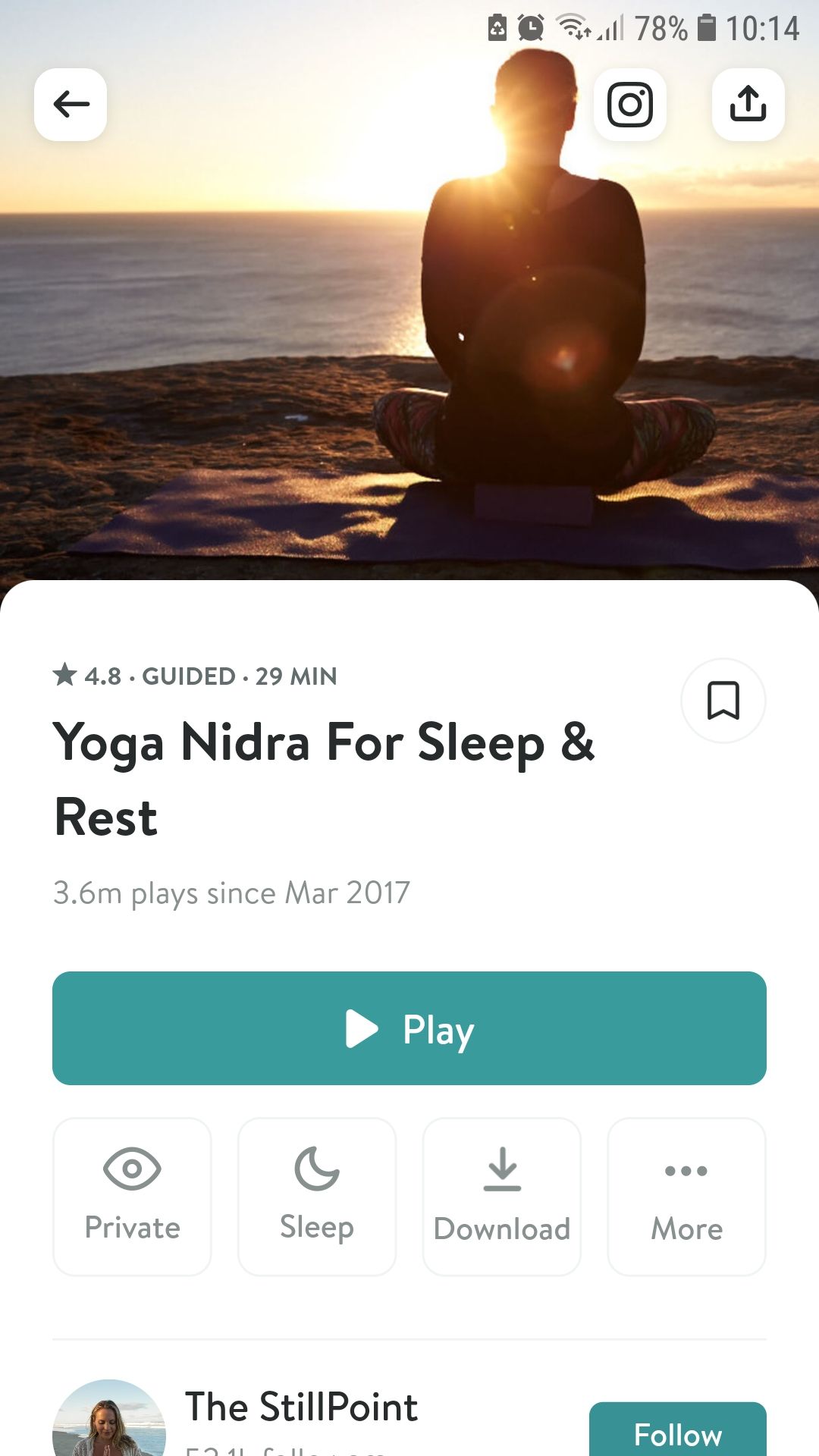Open The StillPoint profile picture
Viewport: 819px width, 1456px height.
(x=109, y=1419)
